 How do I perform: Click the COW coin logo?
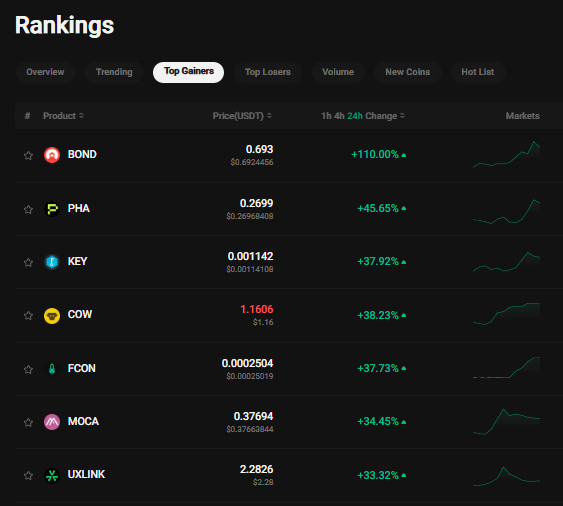point(52,316)
